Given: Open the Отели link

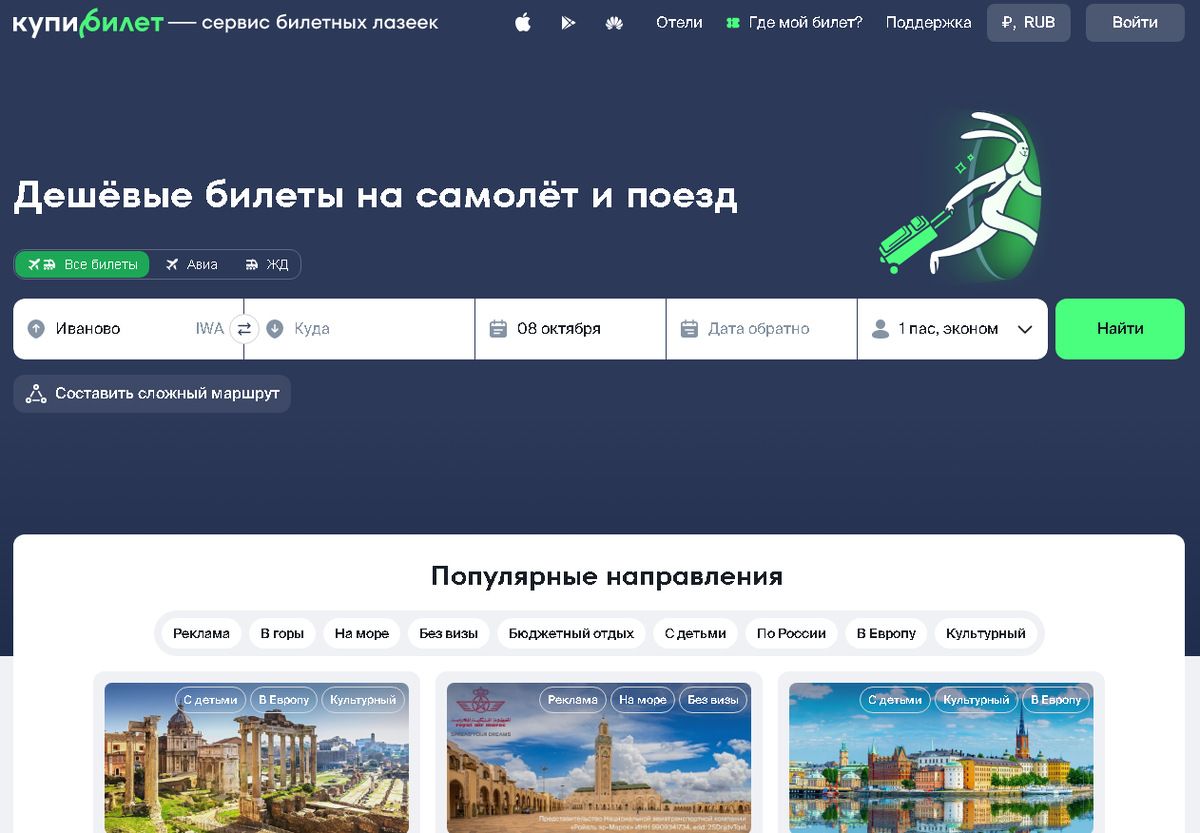Looking at the screenshot, I should 679,22.
